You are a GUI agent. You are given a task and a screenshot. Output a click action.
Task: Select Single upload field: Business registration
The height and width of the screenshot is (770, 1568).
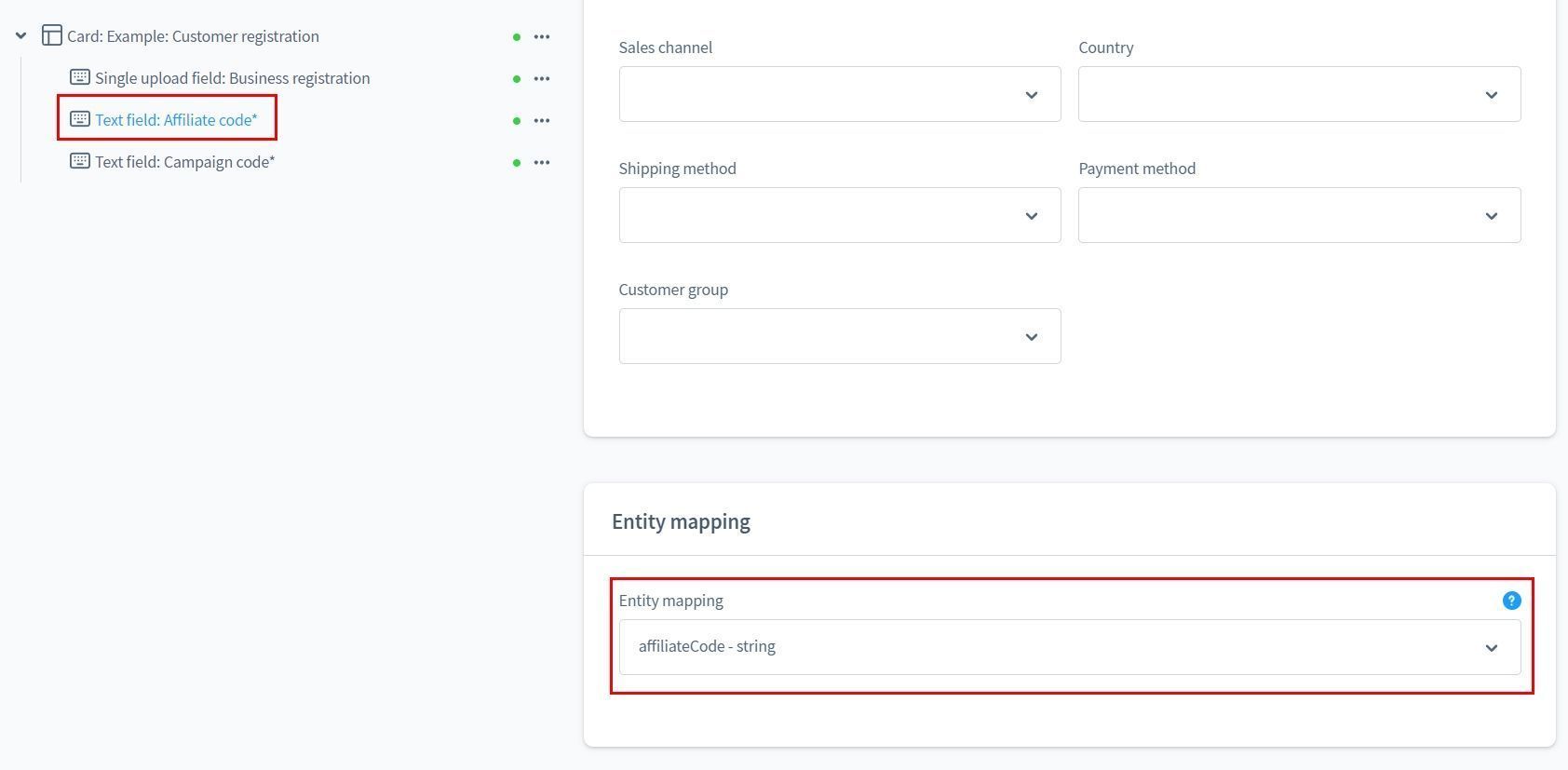coord(232,78)
